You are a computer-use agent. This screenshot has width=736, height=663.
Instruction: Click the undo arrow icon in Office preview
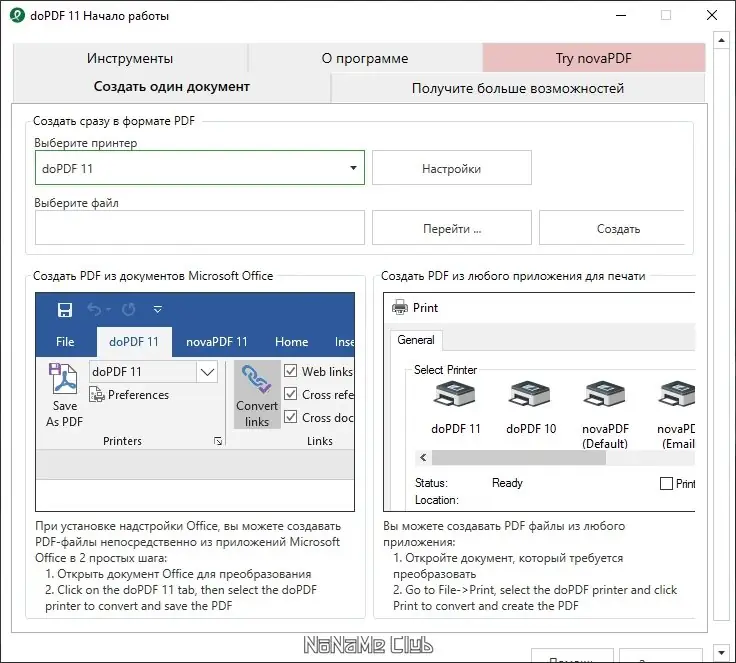pyautogui.click(x=95, y=309)
